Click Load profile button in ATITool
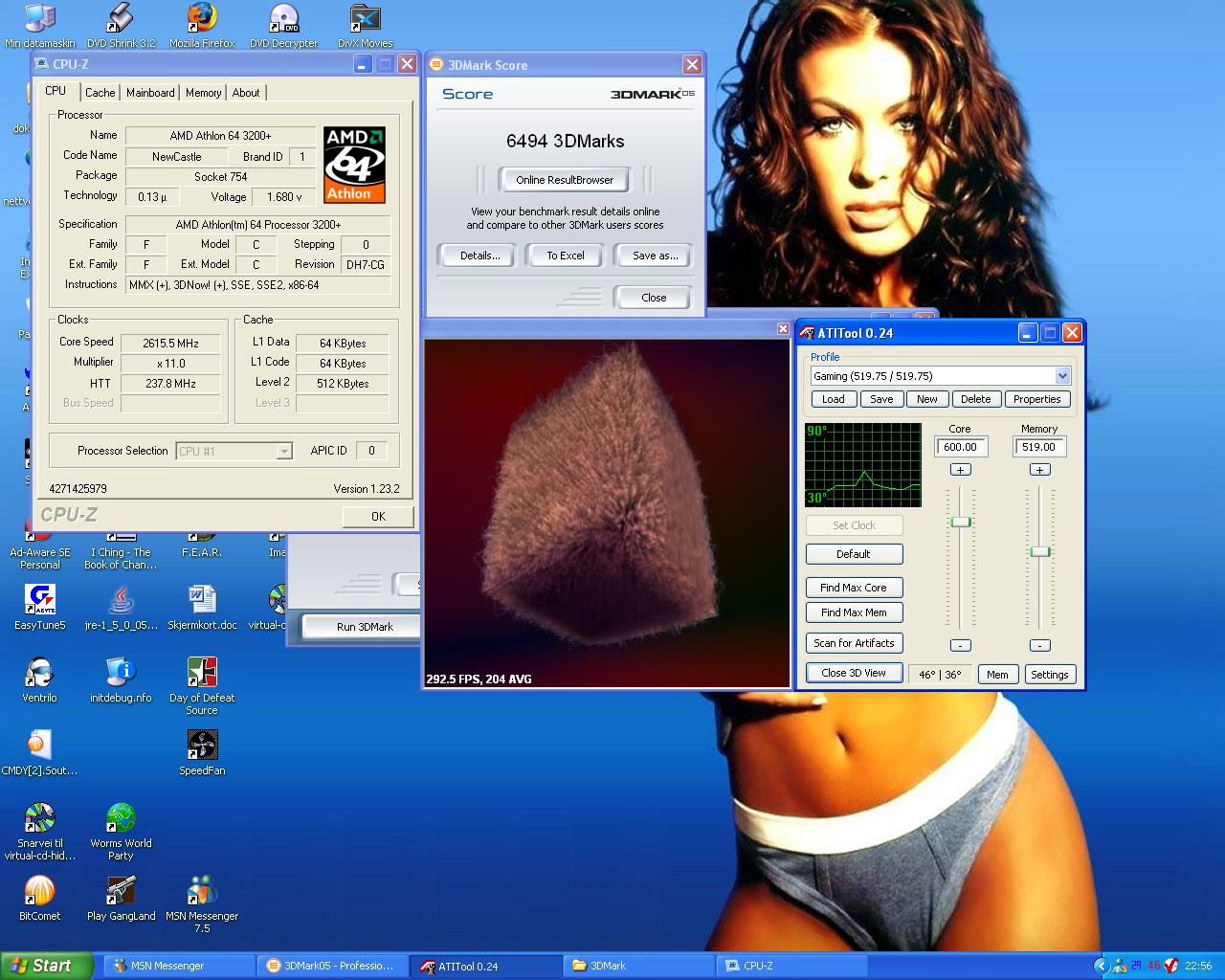 [834, 400]
